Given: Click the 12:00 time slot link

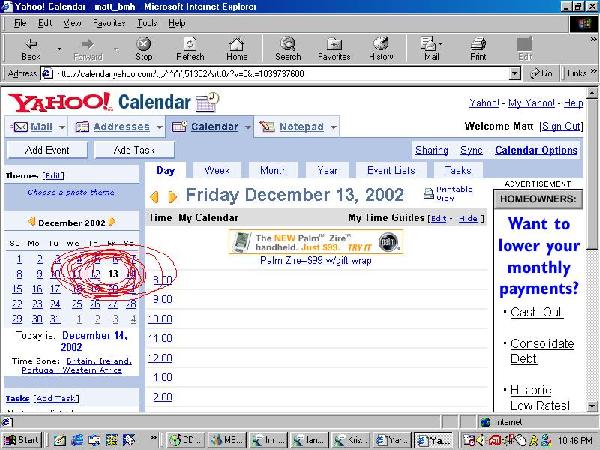Looking at the screenshot, I should 160,358.
